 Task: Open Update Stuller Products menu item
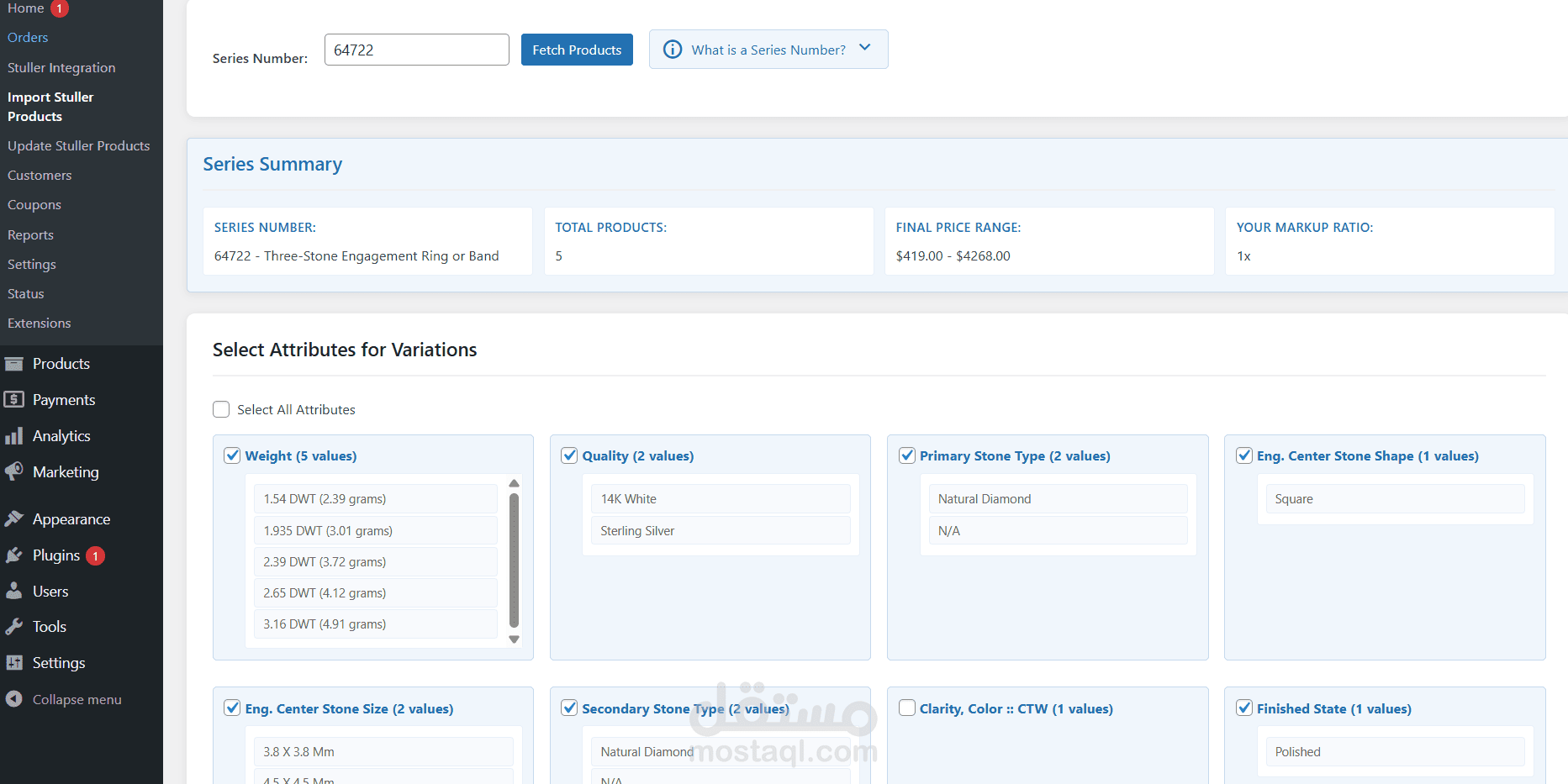(x=78, y=146)
